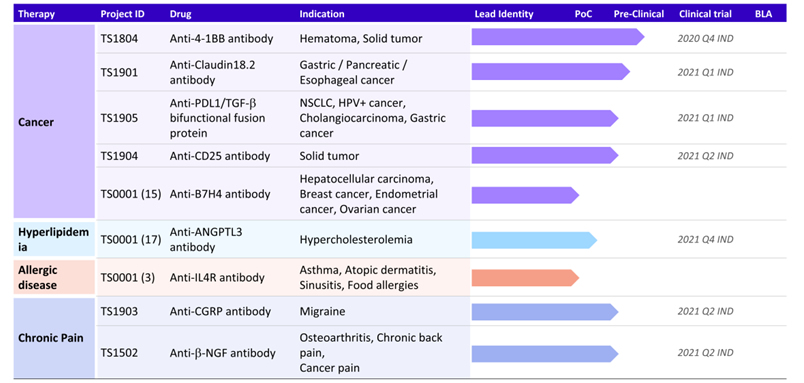The height and width of the screenshot is (383, 804).
Task: Click the BLA stage header
Action: (x=763, y=14)
